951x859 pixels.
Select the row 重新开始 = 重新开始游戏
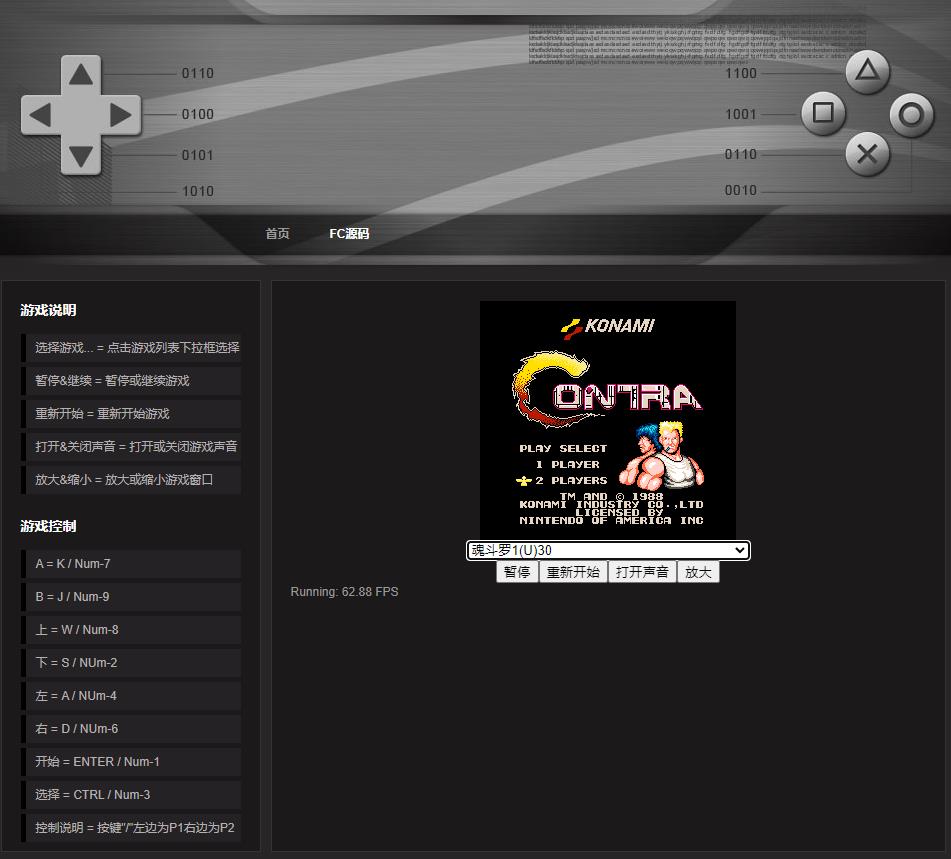tap(131, 414)
